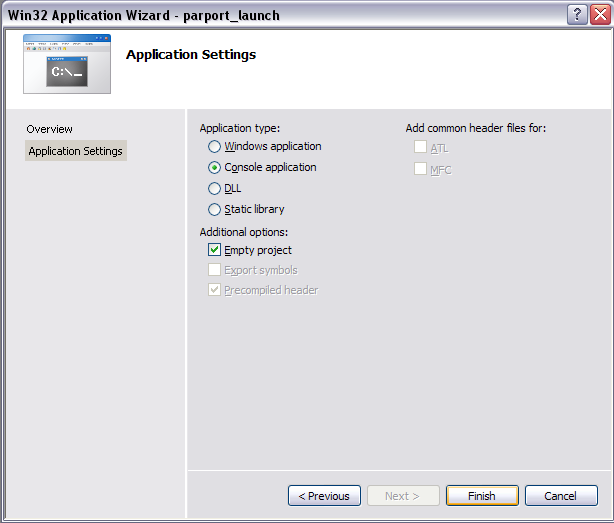Click the Application Settings heading text
Viewport: 614px width, 523px height.
click(x=191, y=54)
